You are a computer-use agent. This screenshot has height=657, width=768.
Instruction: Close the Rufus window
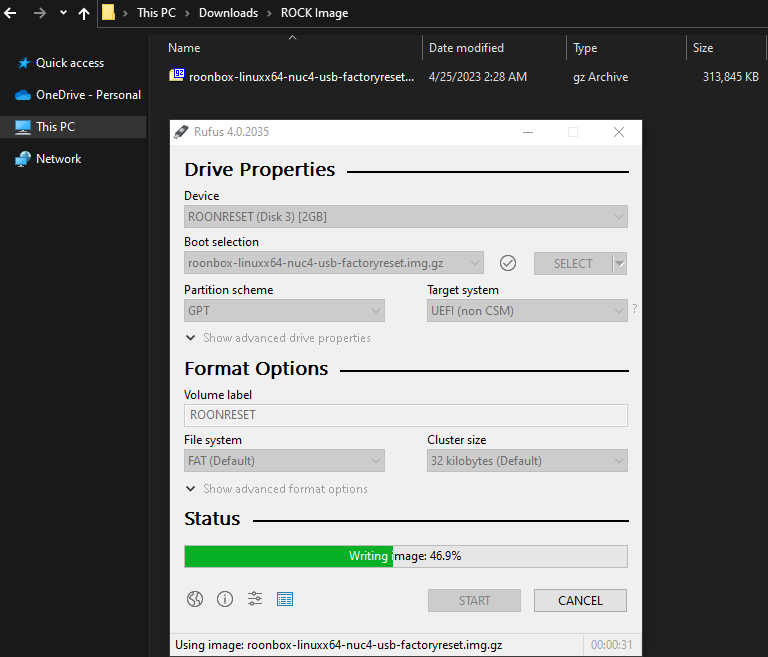tap(619, 132)
